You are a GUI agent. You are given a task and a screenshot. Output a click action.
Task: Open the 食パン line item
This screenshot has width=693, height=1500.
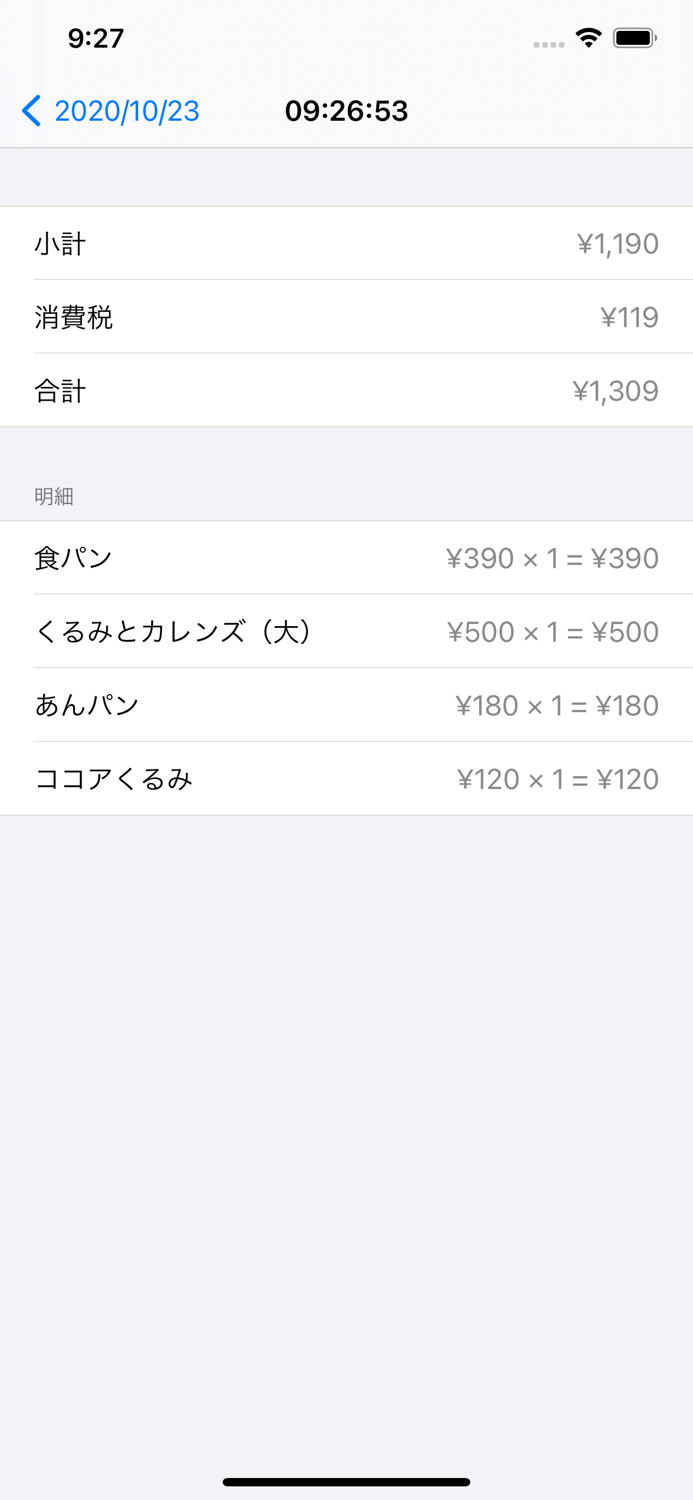pos(346,558)
